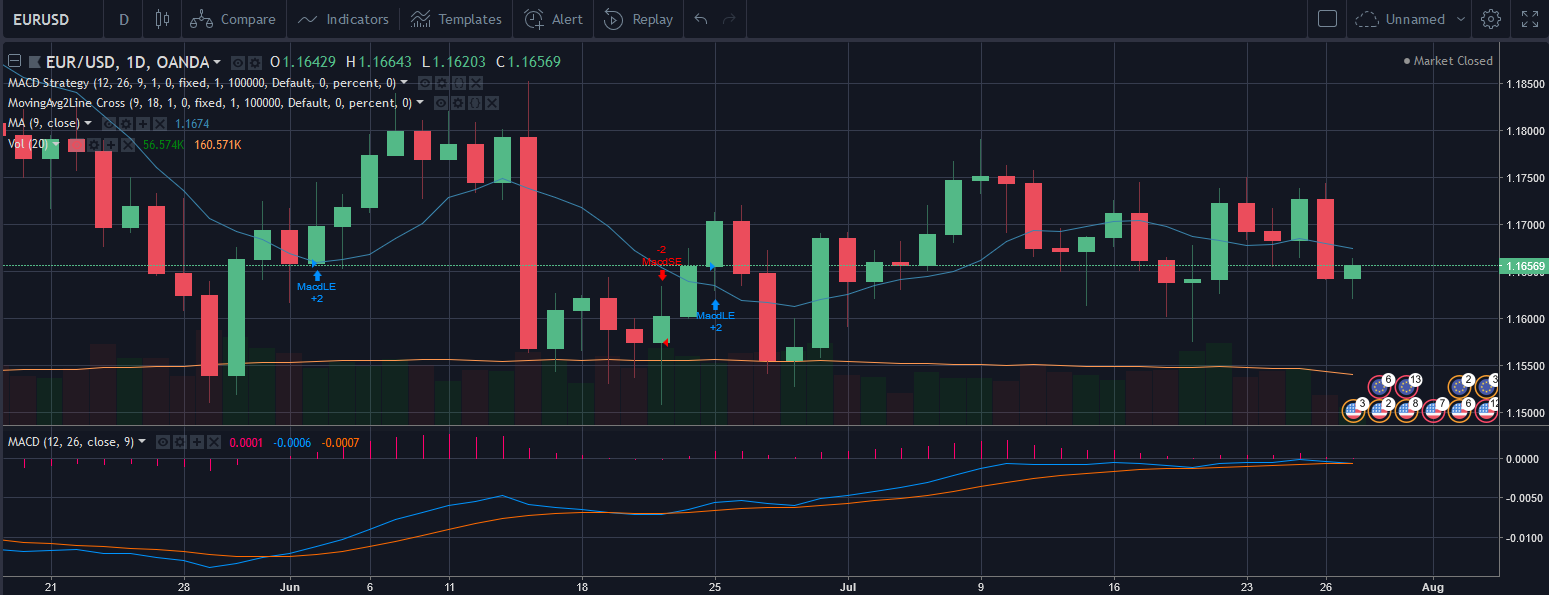
Task: Open MA (9, close) settings gear
Action: coord(126,124)
